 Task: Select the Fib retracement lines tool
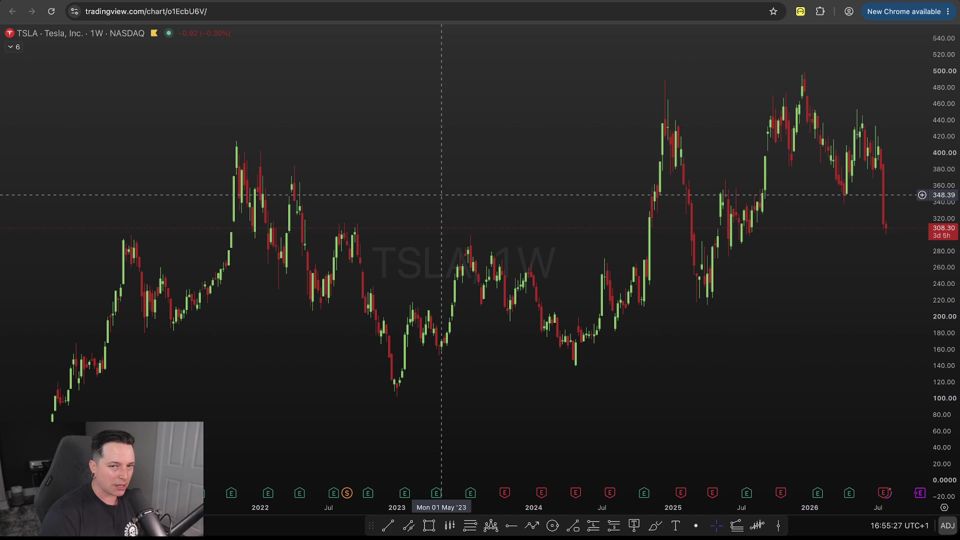[470, 525]
